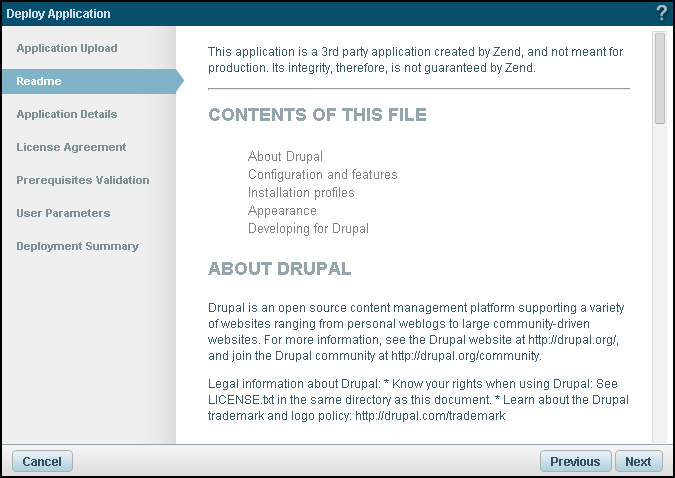This screenshot has height=478, width=675.
Task: Switch to the Prerequisites Validation step
Action: pyautogui.click(x=83, y=180)
